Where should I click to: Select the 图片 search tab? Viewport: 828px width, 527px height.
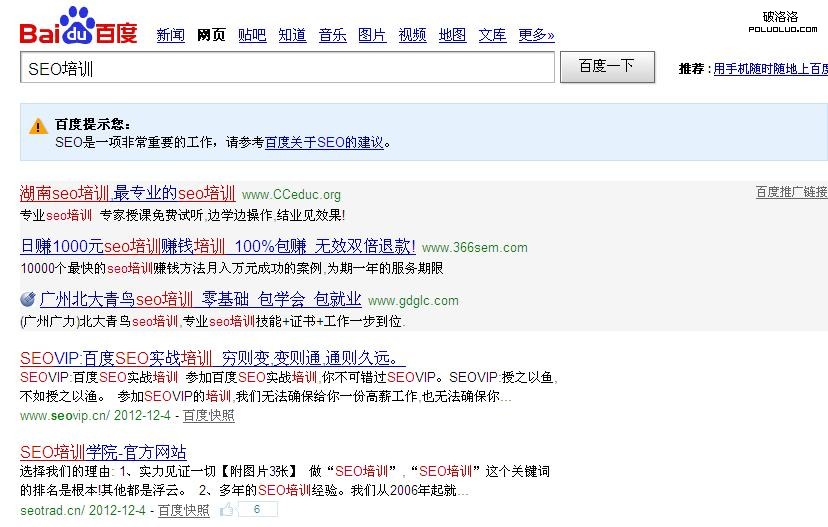coord(372,35)
